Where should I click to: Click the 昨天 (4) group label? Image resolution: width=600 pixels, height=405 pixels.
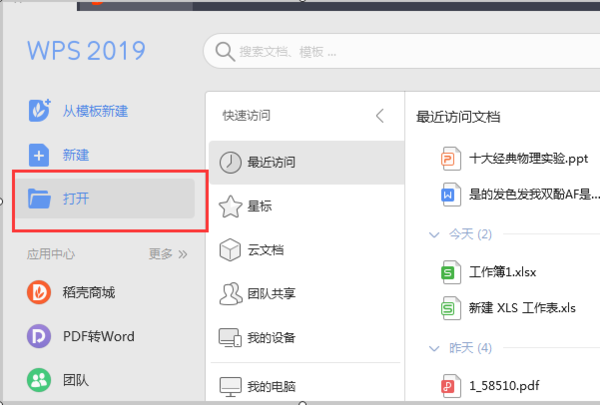tap(470, 348)
